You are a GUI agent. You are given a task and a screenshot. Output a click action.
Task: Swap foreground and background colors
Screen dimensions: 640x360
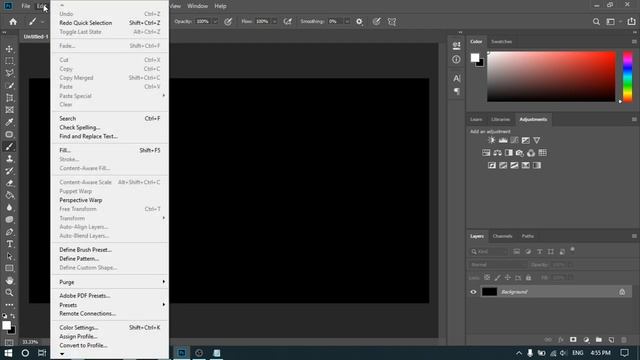click(x=13, y=316)
